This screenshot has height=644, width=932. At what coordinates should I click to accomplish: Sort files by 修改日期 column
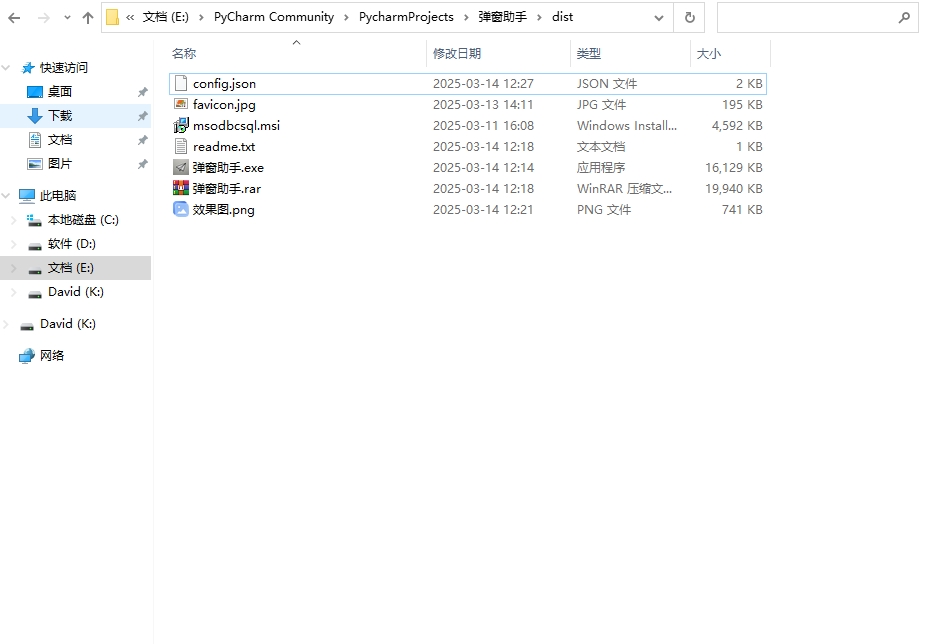pyautogui.click(x=457, y=54)
